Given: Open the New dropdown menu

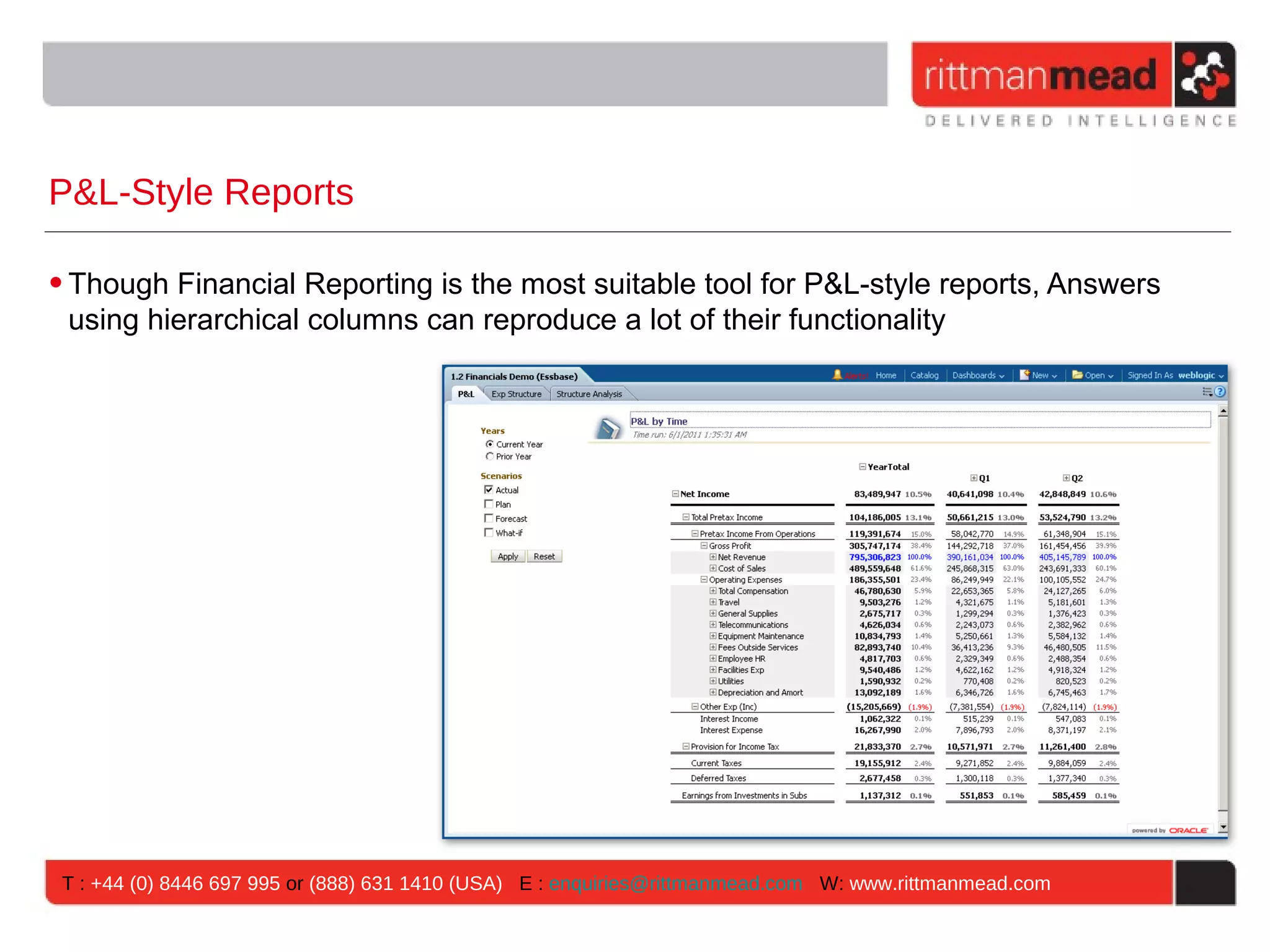Looking at the screenshot, I should click(1044, 376).
